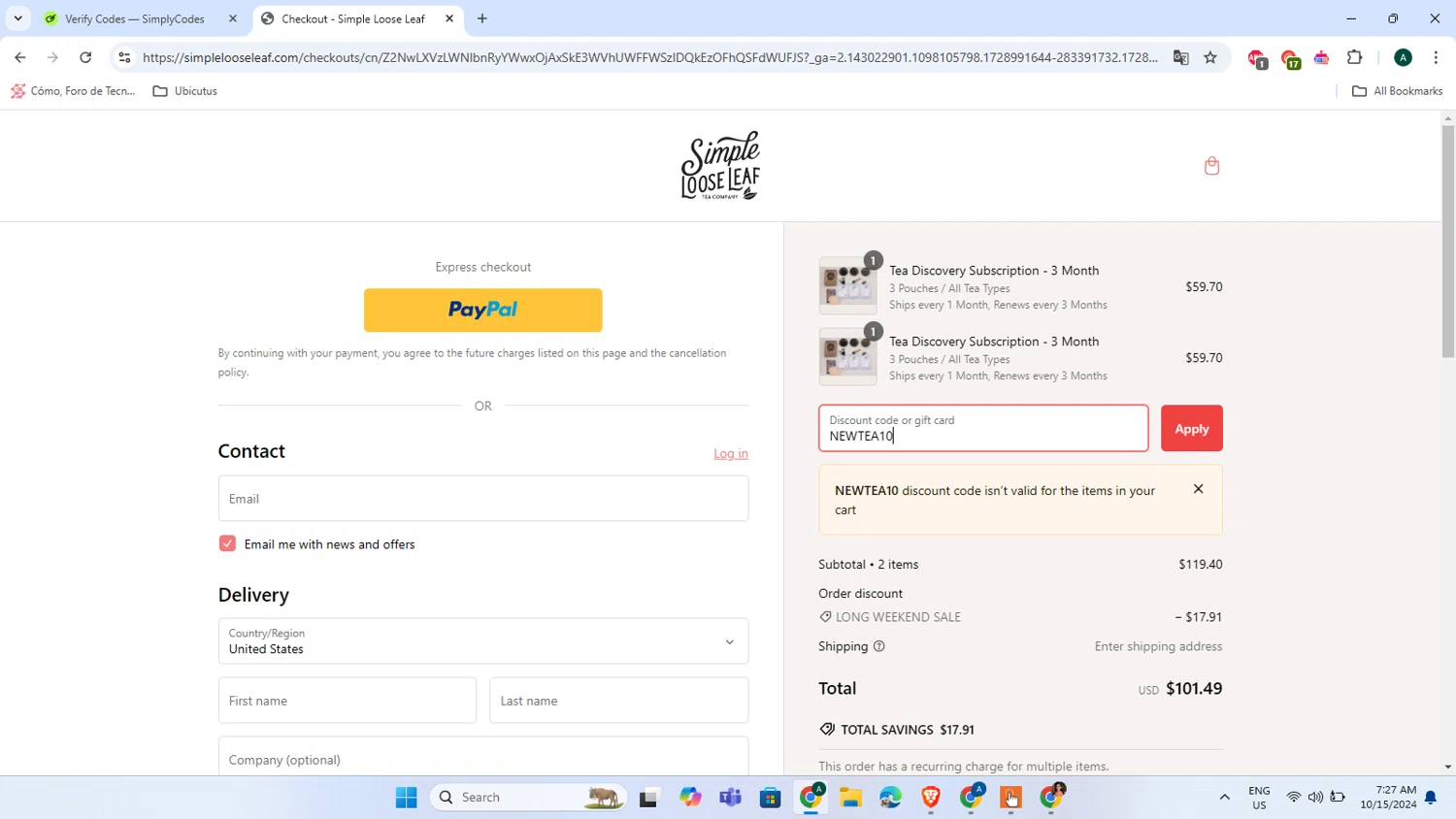Dismiss the NEWTEA10 invalid code message
This screenshot has height=819, width=1456.
coord(1198,489)
